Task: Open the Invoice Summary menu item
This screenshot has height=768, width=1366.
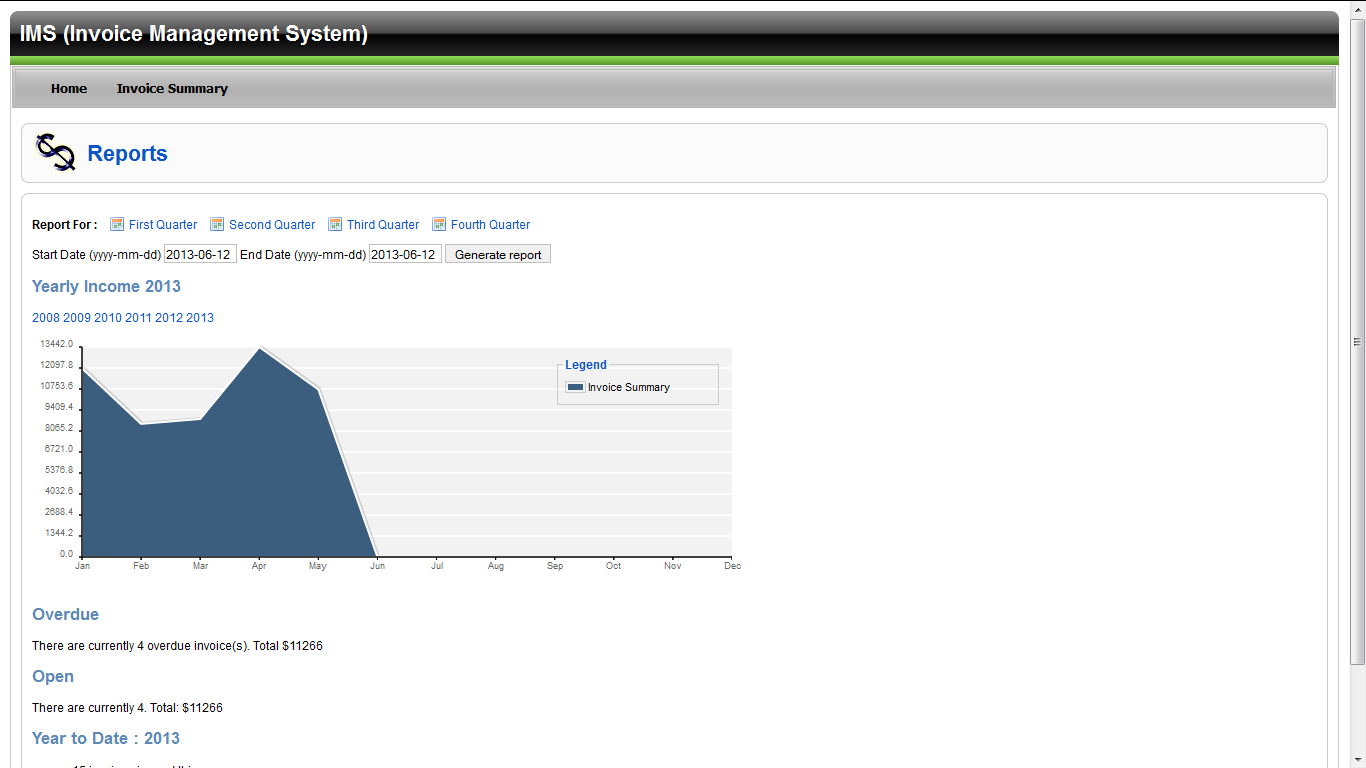Action: pyautogui.click(x=172, y=89)
